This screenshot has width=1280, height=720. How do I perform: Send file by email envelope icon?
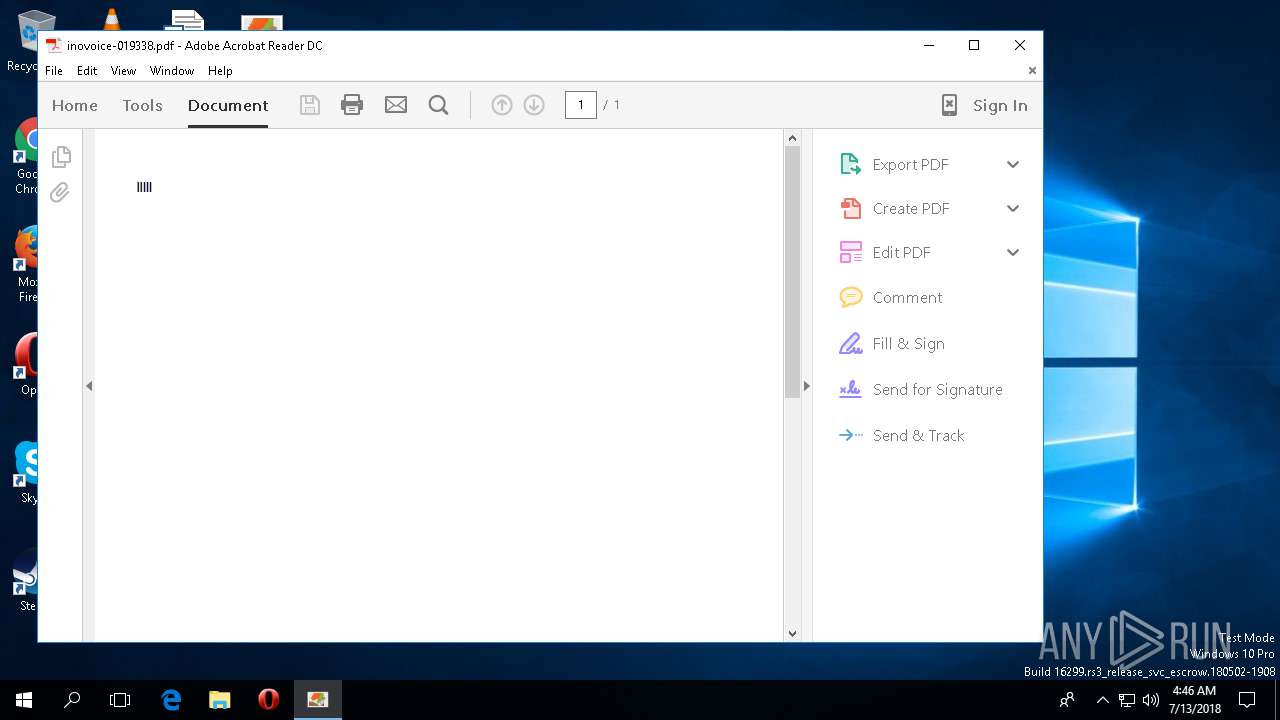396,105
